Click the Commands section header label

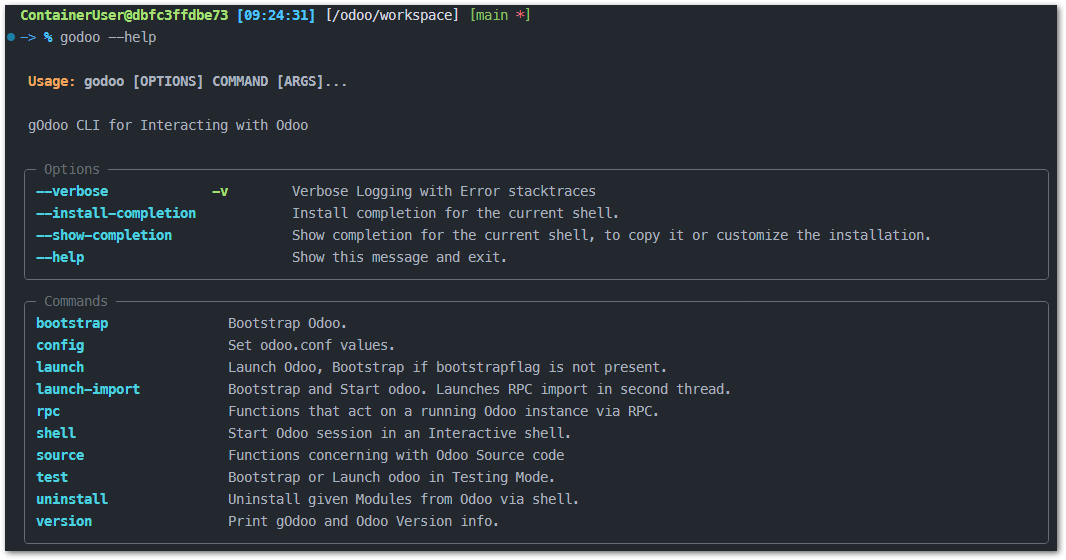[x=76, y=301]
